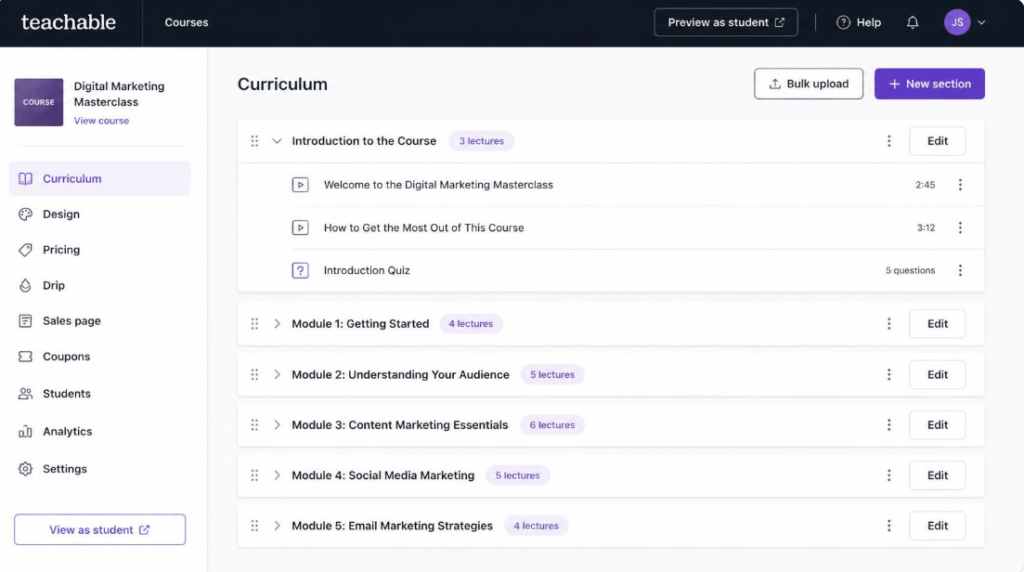Viewport: 1024px width, 572px height.
Task: Click video icon of Welcome lecture
Action: pyautogui.click(x=300, y=185)
